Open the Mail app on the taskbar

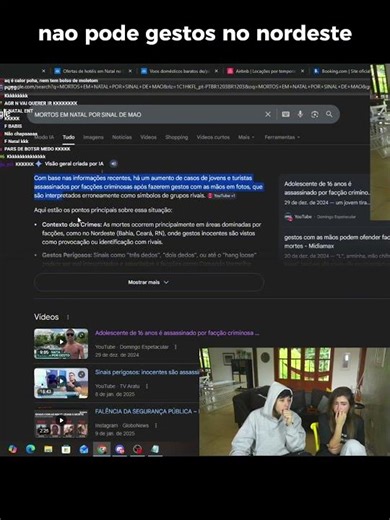click(84, 450)
